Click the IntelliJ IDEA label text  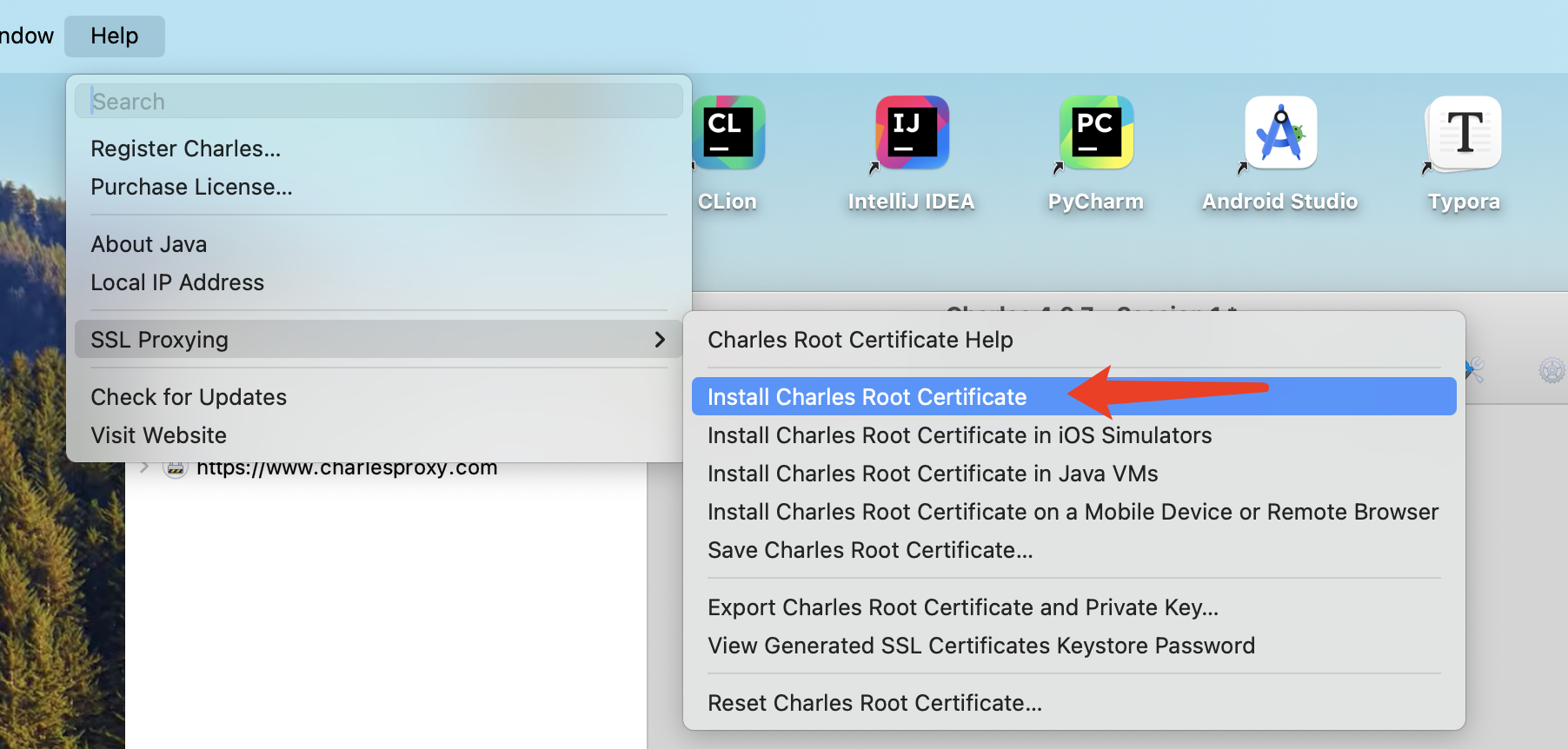point(912,202)
